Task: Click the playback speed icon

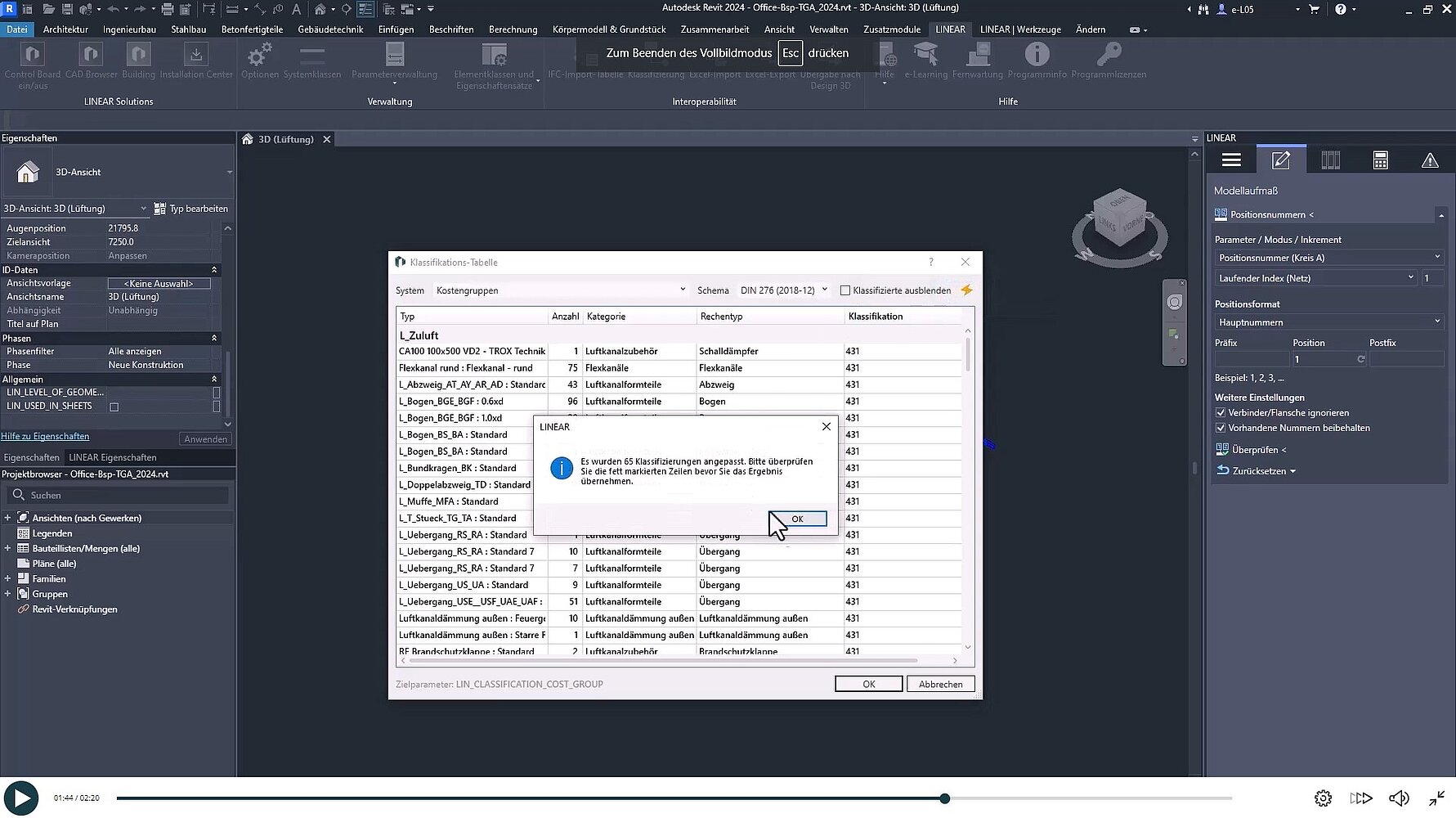Action: tap(1361, 798)
